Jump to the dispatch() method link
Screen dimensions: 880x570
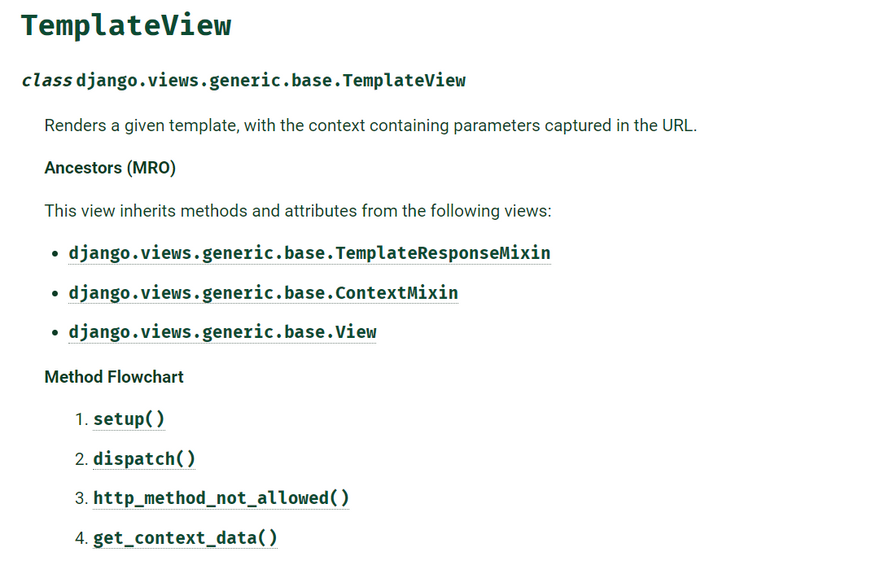(144, 459)
